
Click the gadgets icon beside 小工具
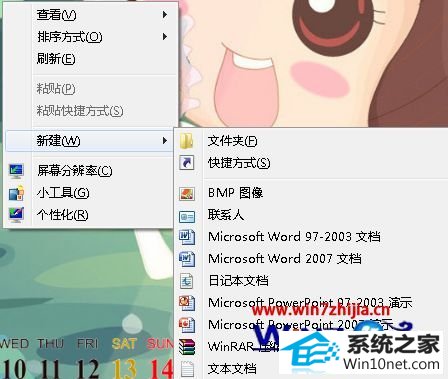[x=16, y=193]
